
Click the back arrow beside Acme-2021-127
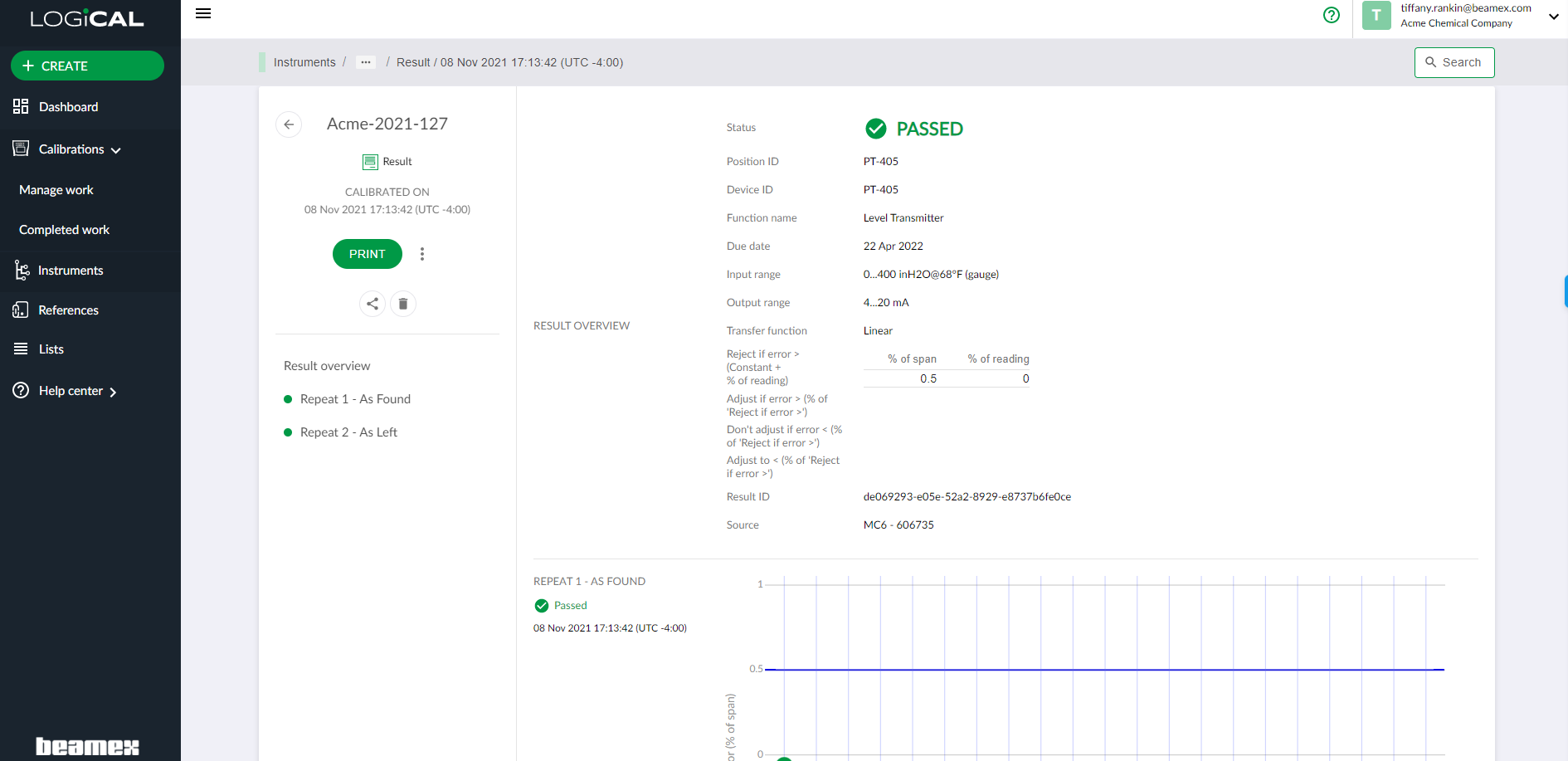[289, 124]
